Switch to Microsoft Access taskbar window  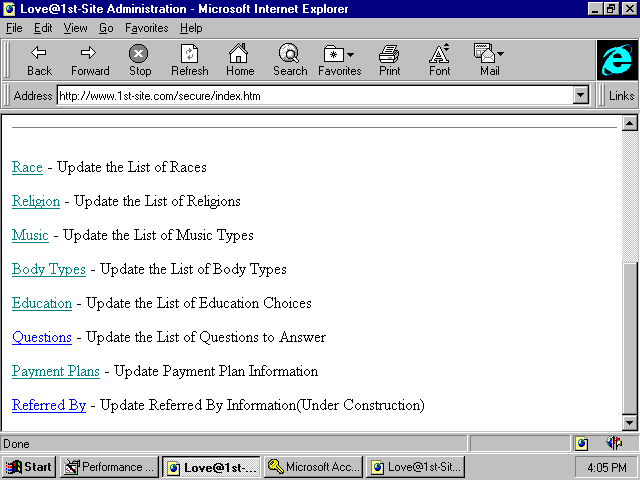313,467
